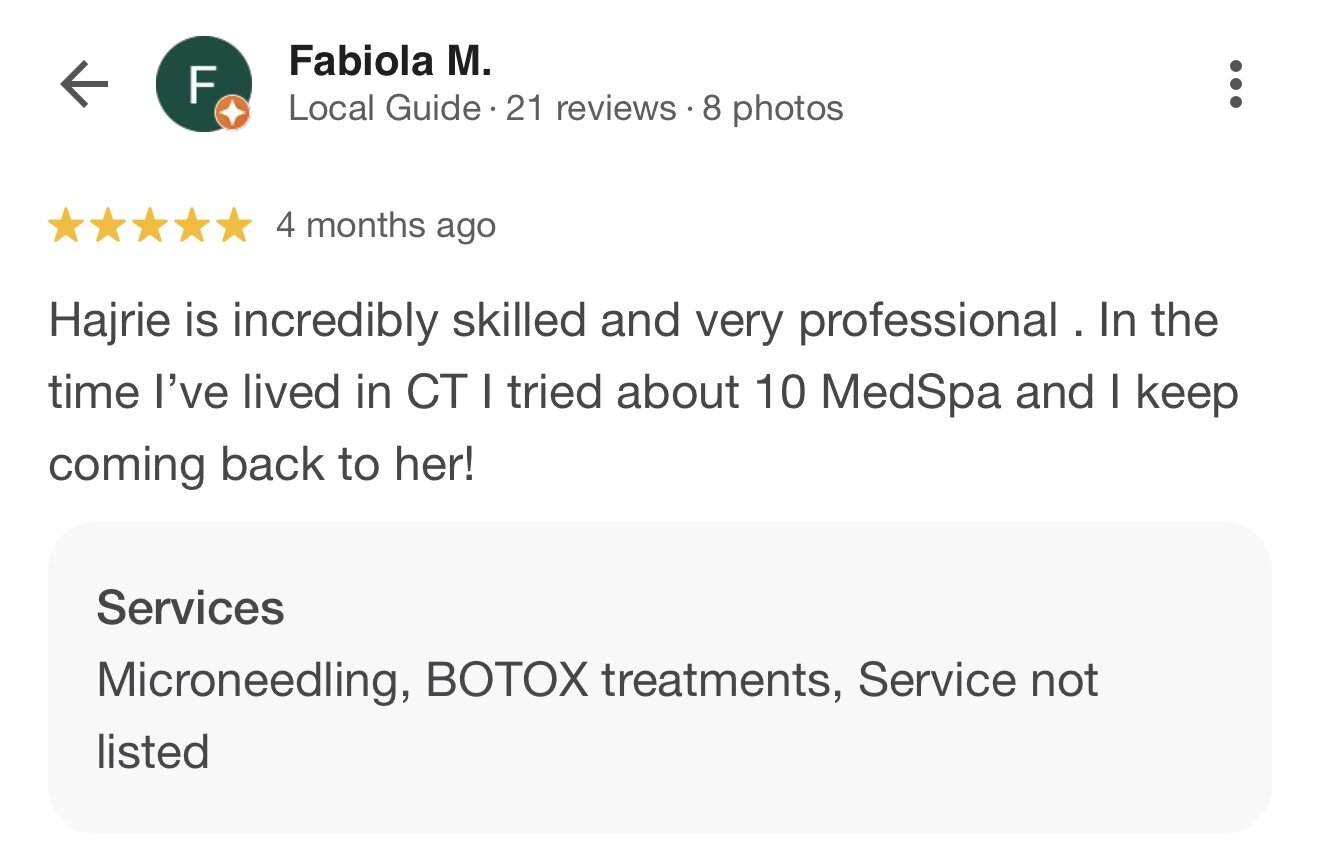Image resolution: width=1320 pixels, height=854 pixels.
Task: Select the "BOTOX treatments" service text
Action: pyautogui.click(x=627, y=681)
